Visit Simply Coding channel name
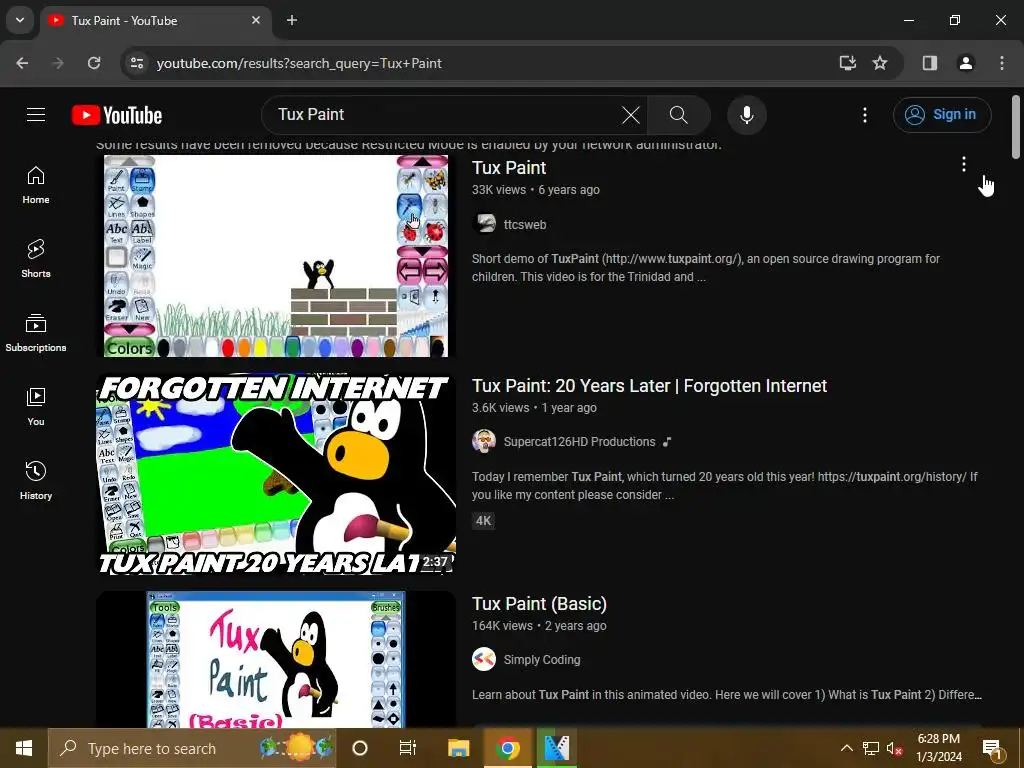This screenshot has width=1024, height=768. click(542, 660)
